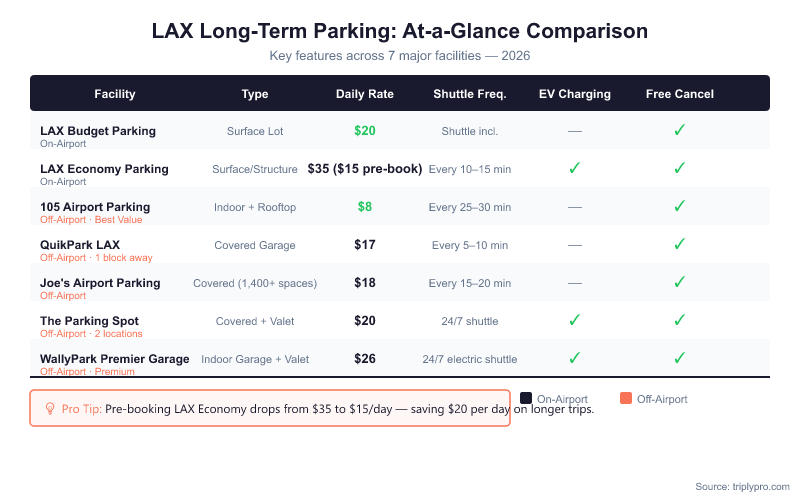Click the WallyPark Premier Garage facility name

[114, 358]
